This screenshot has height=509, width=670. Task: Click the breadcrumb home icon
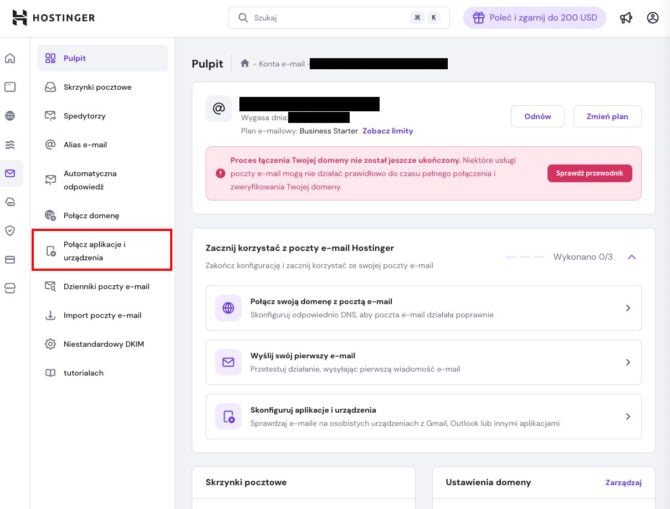(245, 63)
